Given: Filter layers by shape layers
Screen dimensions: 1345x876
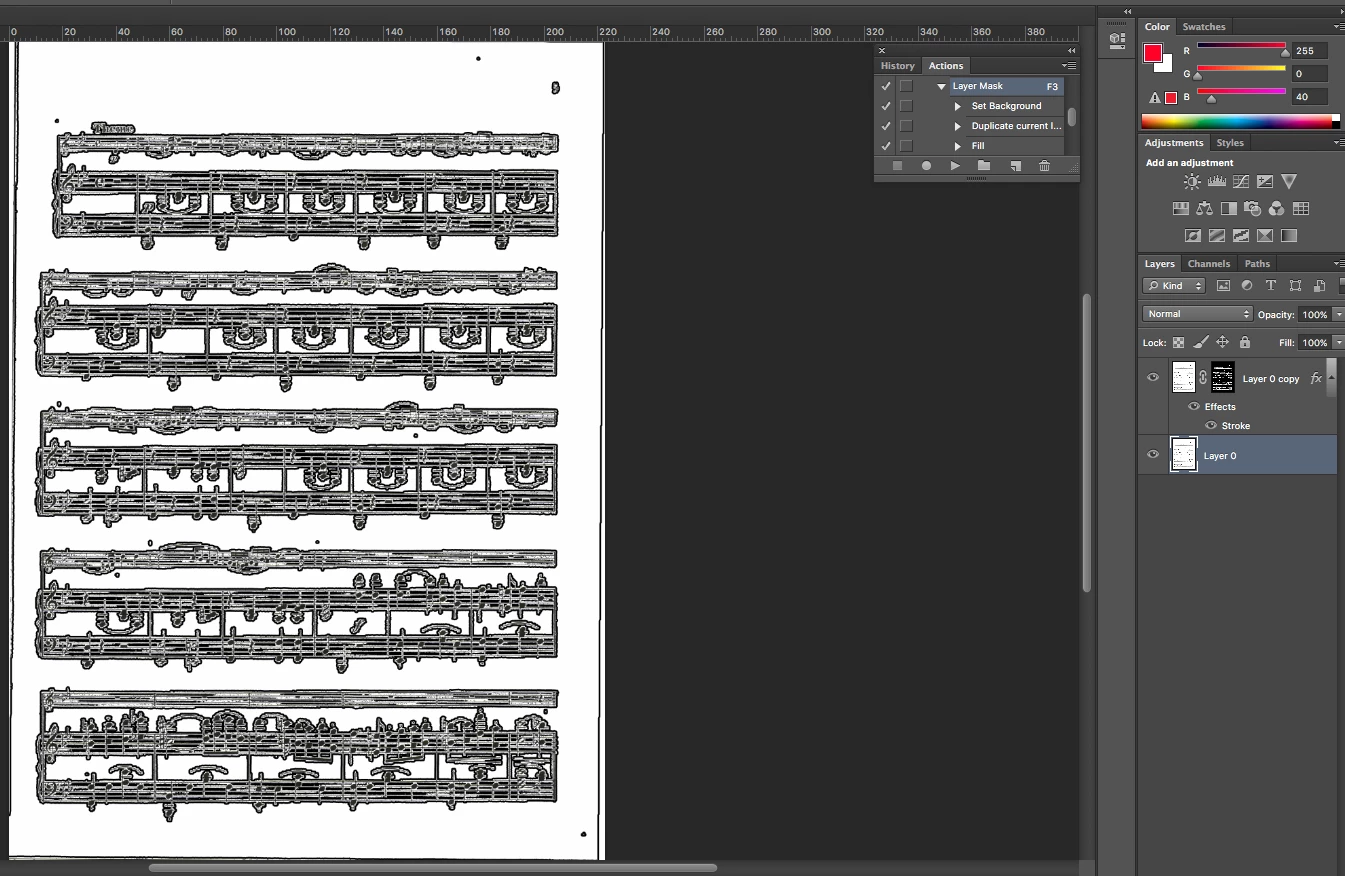Looking at the screenshot, I should (x=1296, y=286).
